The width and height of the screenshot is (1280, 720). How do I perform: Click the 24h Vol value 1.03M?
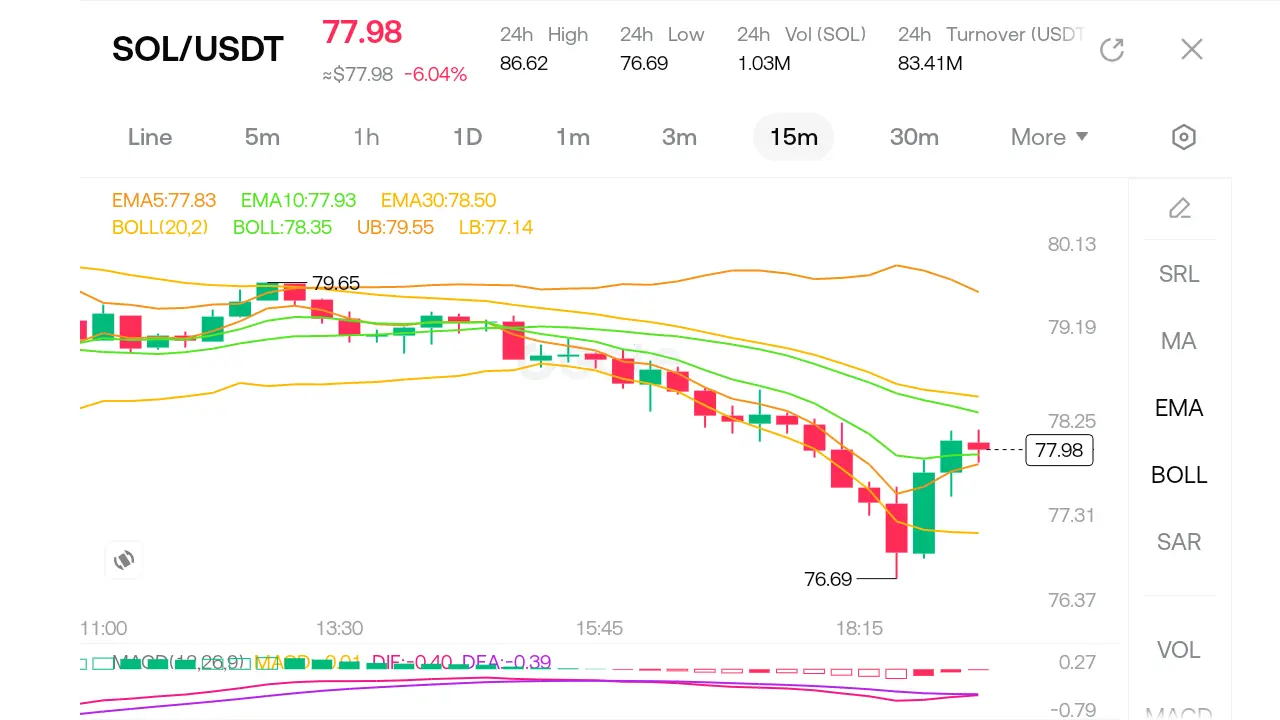click(764, 64)
